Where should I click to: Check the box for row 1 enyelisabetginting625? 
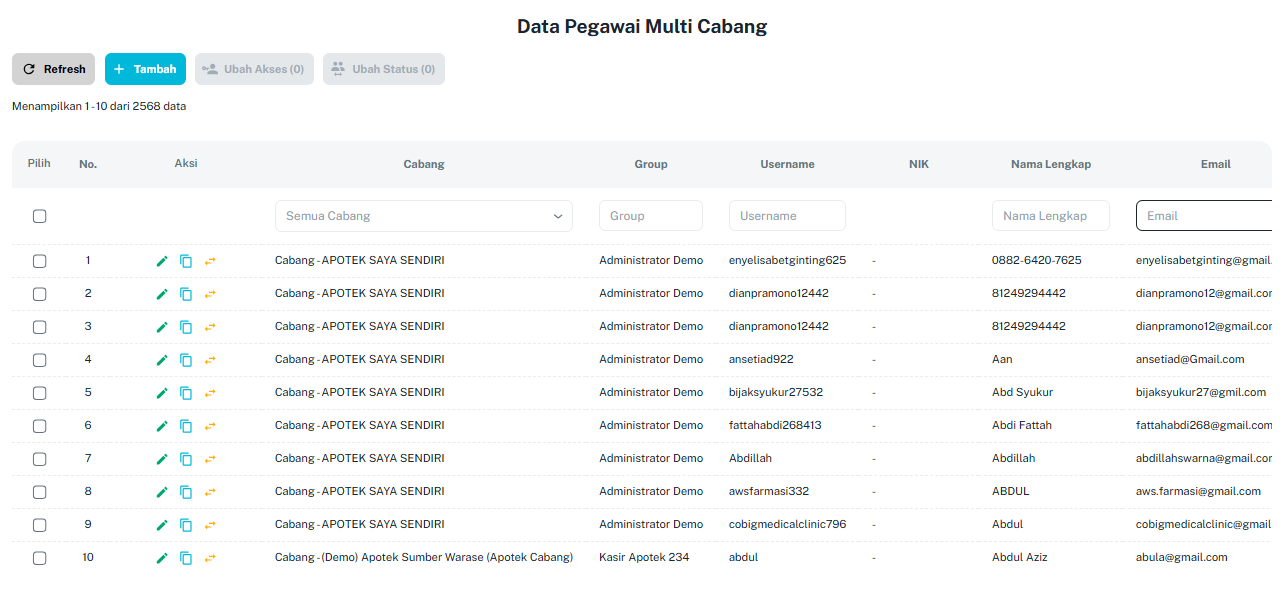click(x=39, y=261)
